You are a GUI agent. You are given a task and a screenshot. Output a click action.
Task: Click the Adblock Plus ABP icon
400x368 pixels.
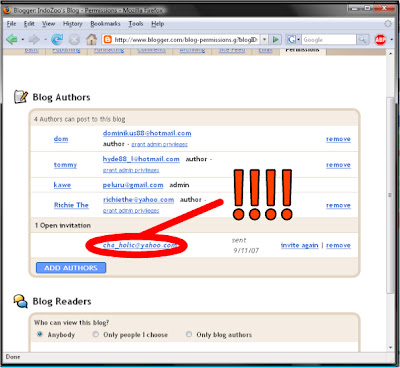click(x=380, y=40)
